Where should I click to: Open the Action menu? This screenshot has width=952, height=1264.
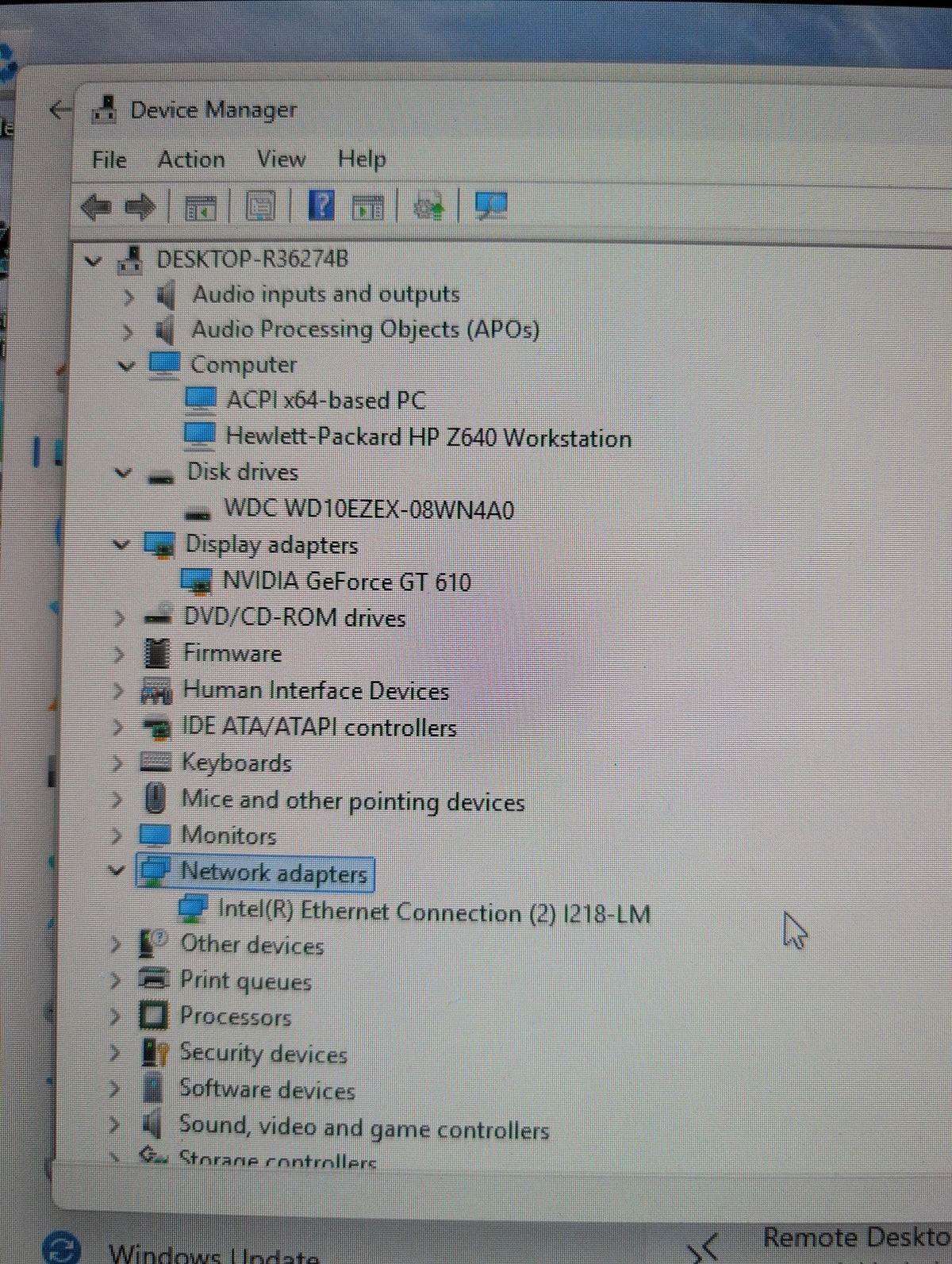point(191,159)
